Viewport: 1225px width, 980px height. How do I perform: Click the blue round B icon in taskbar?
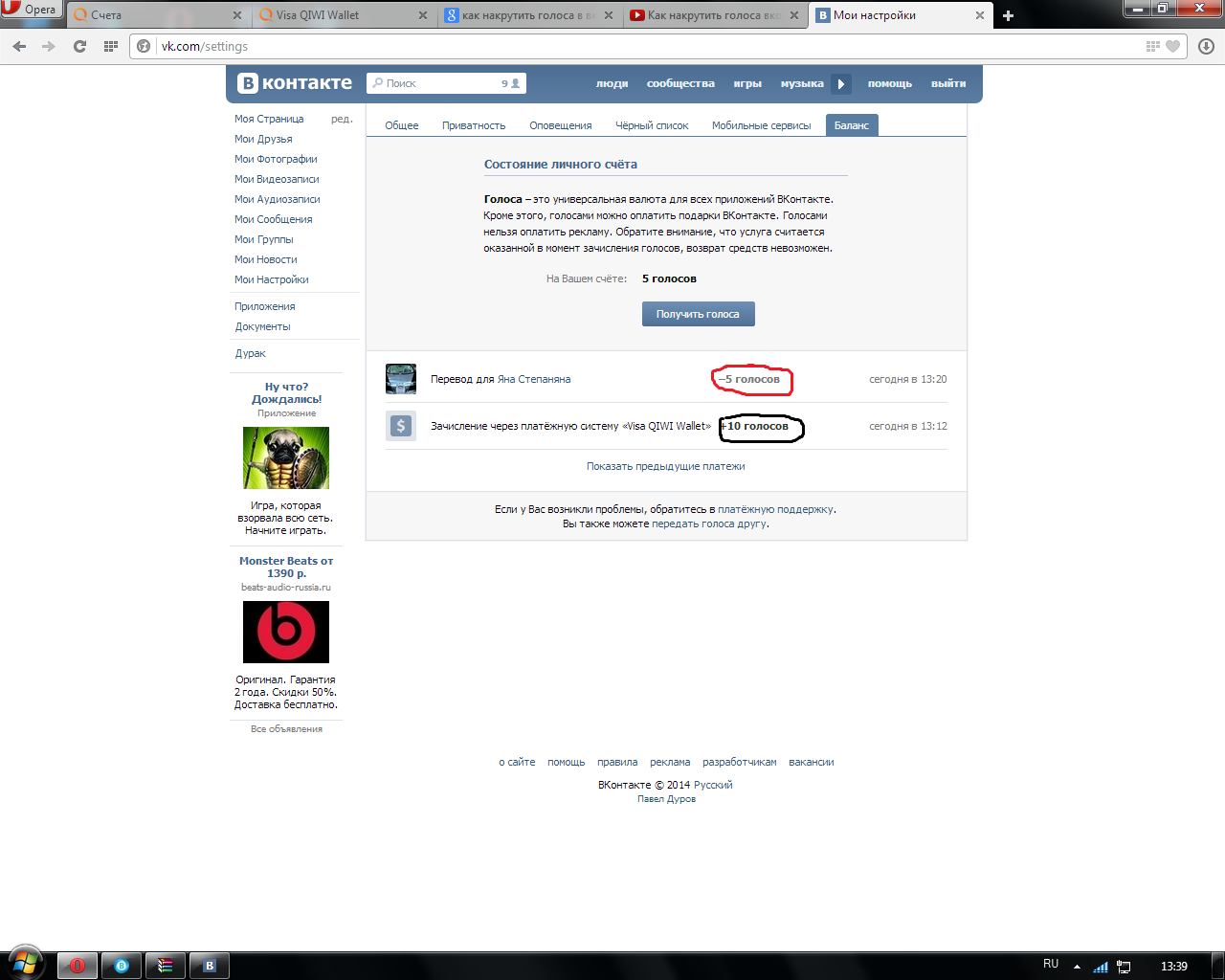122,966
